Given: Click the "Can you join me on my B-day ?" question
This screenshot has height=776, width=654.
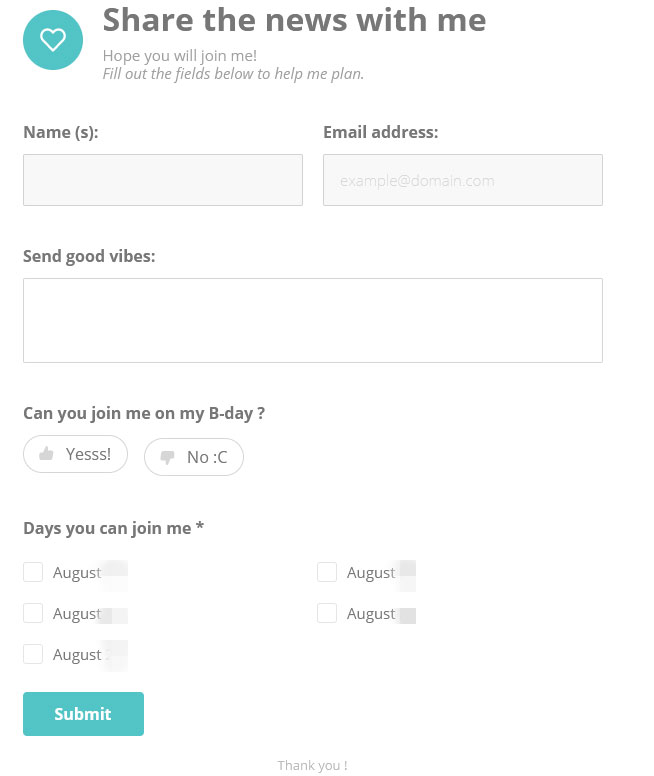Looking at the screenshot, I should pos(144,413).
